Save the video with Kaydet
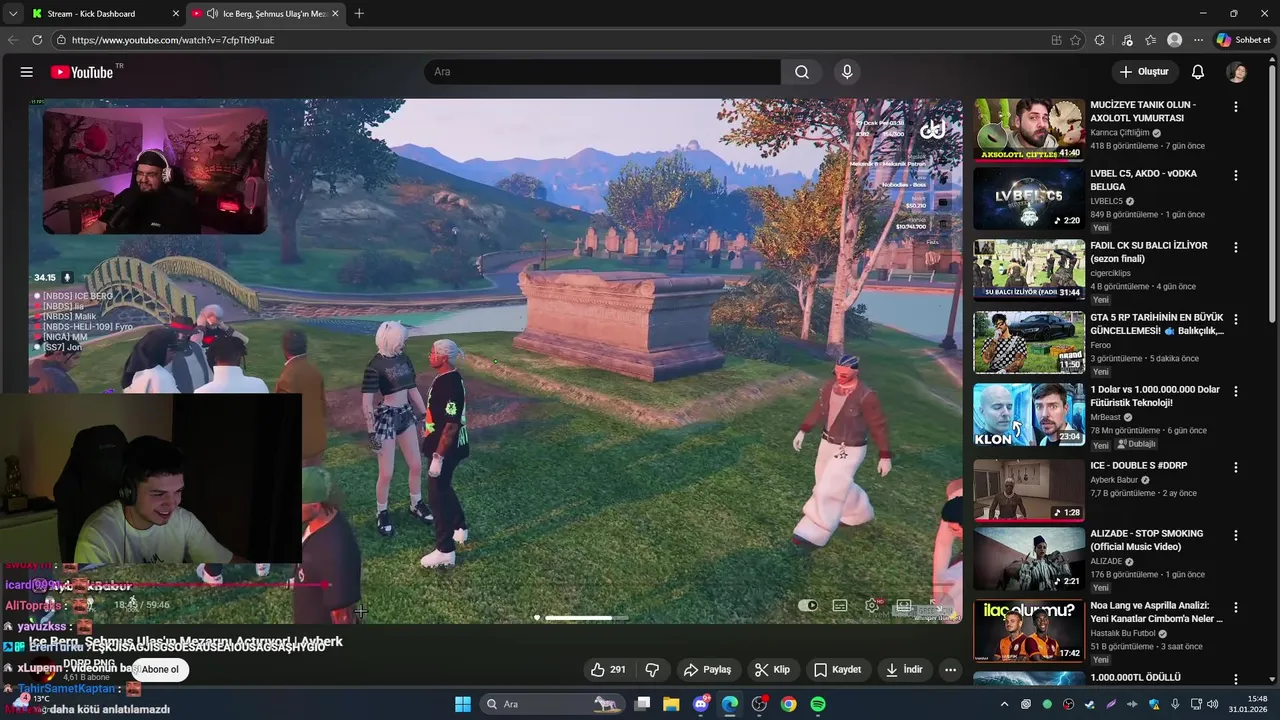The width and height of the screenshot is (1280, 720). tap(837, 670)
